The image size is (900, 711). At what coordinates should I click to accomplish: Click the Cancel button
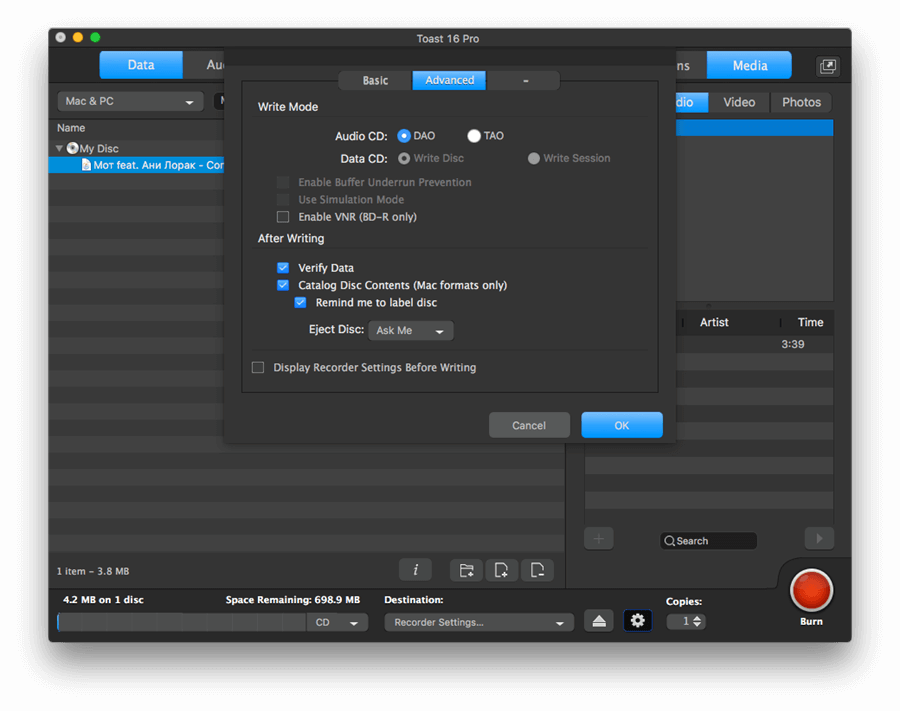[x=529, y=425]
